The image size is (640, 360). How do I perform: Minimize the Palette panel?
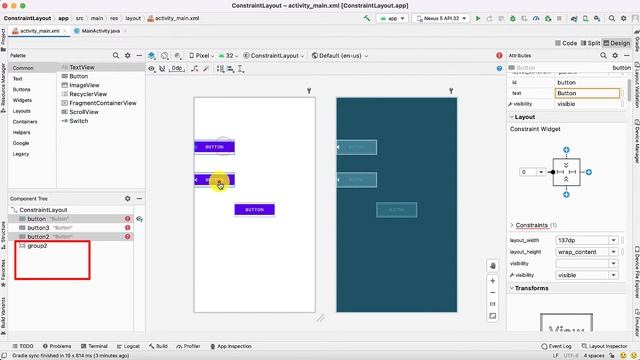[x=139, y=56]
